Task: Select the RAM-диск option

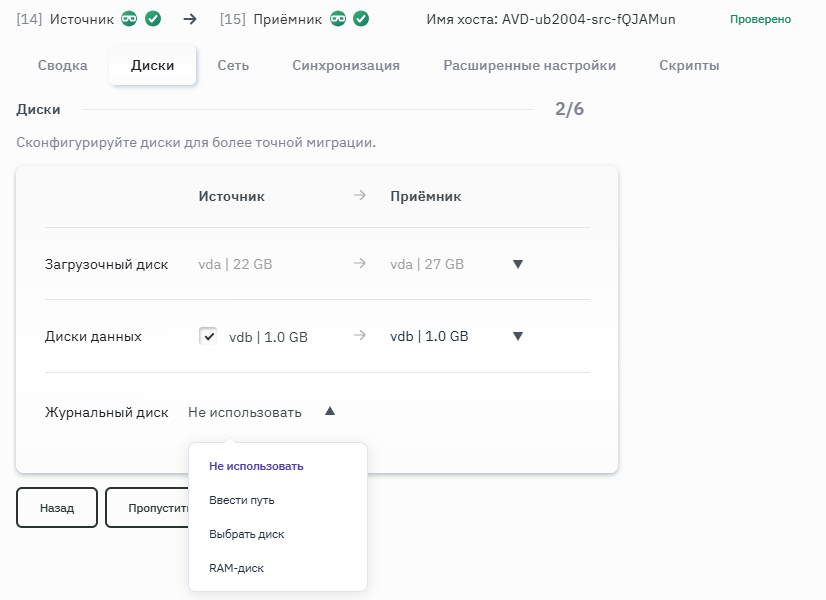Action: [x=237, y=568]
